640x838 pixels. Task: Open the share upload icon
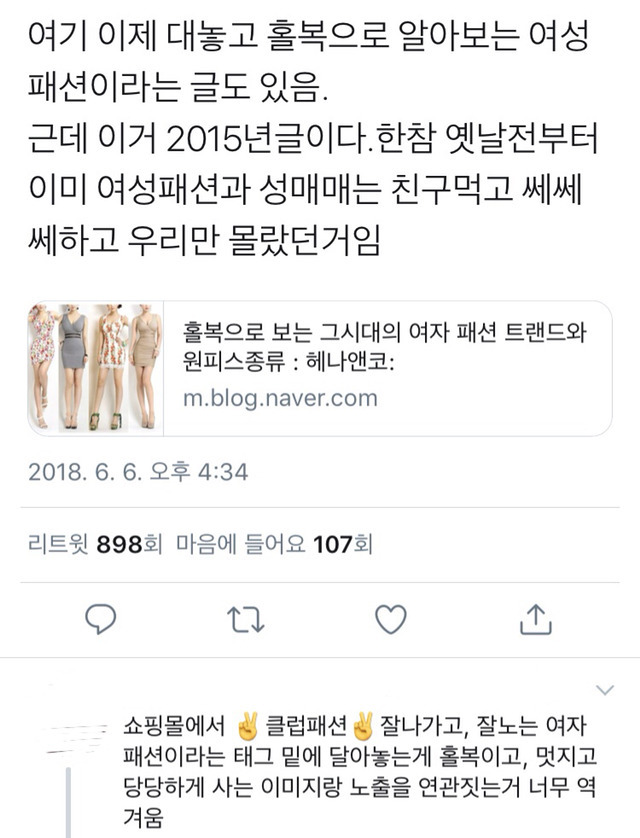click(535, 619)
